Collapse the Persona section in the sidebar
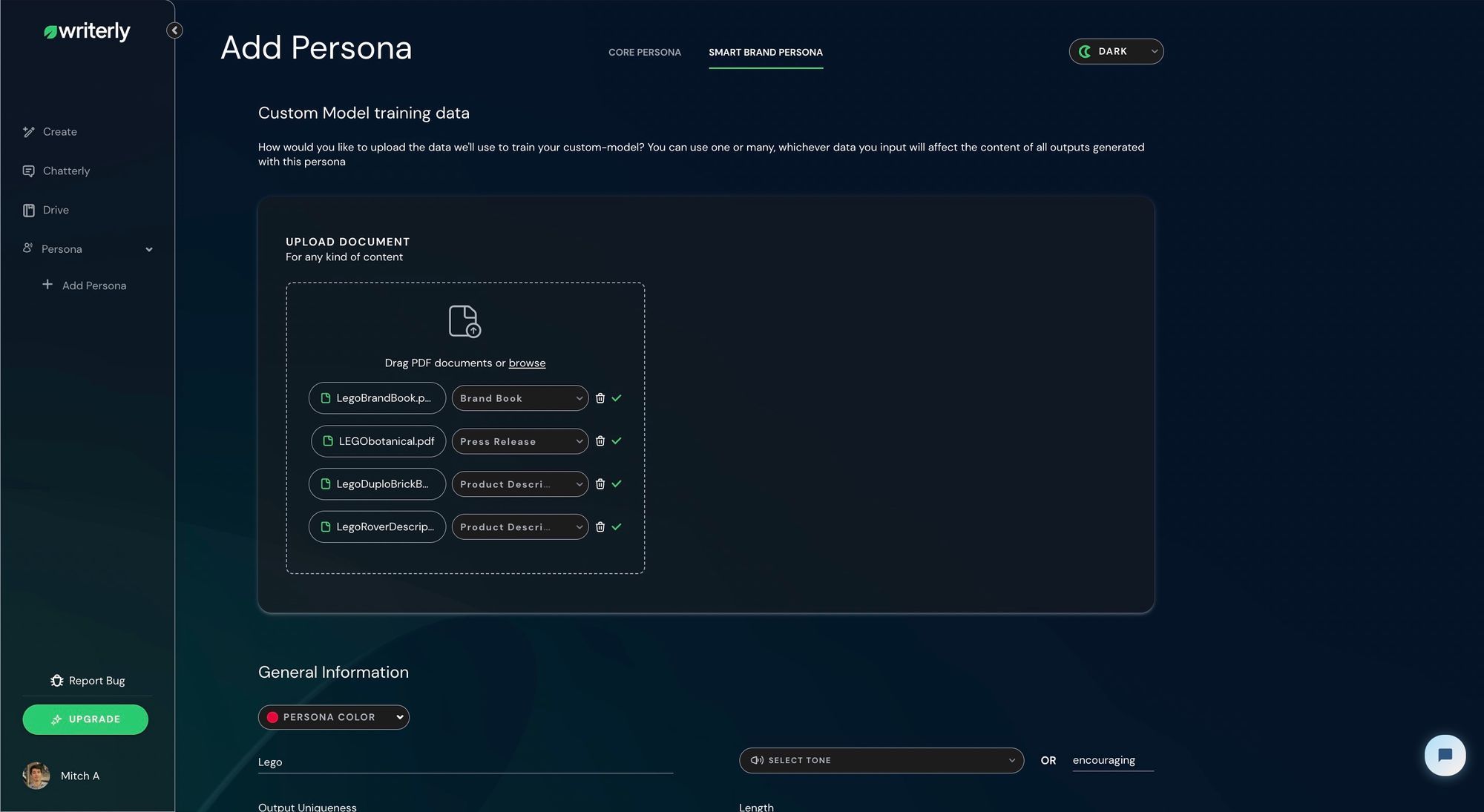 pos(149,249)
